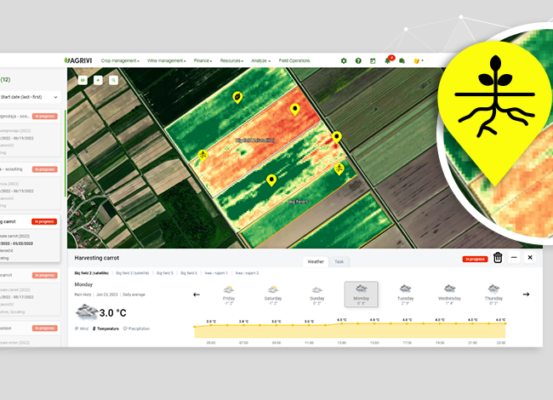553x400 pixels.
Task: Switch to the Task tab
Action: click(x=339, y=262)
